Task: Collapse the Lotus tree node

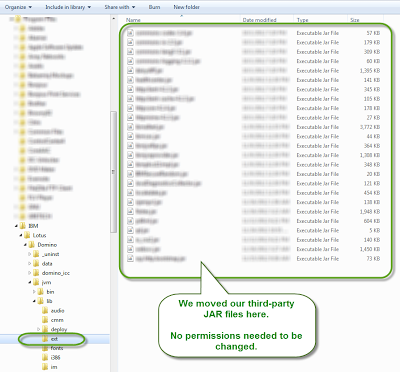Action: pos(21,235)
